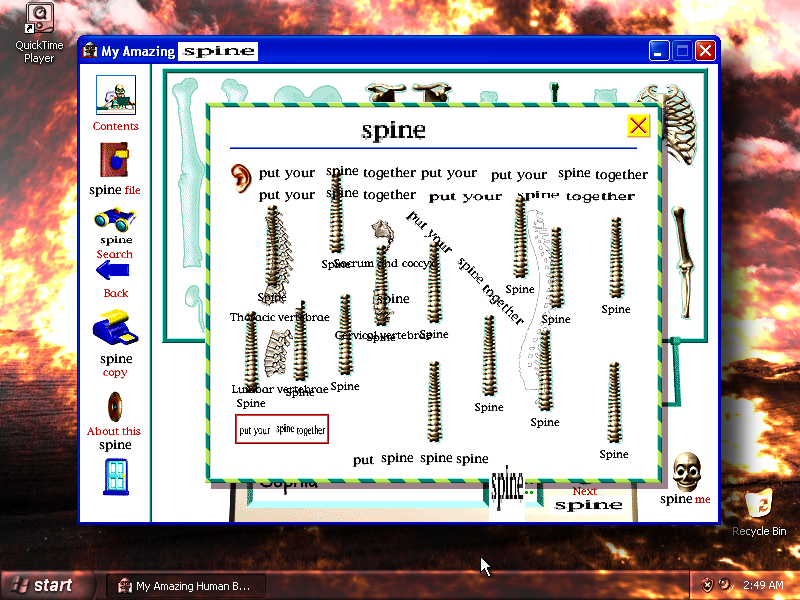The height and width of the screenshot is (600, 800).
Task: Select the Cervical vertebrae label
Action: (383, 335)
